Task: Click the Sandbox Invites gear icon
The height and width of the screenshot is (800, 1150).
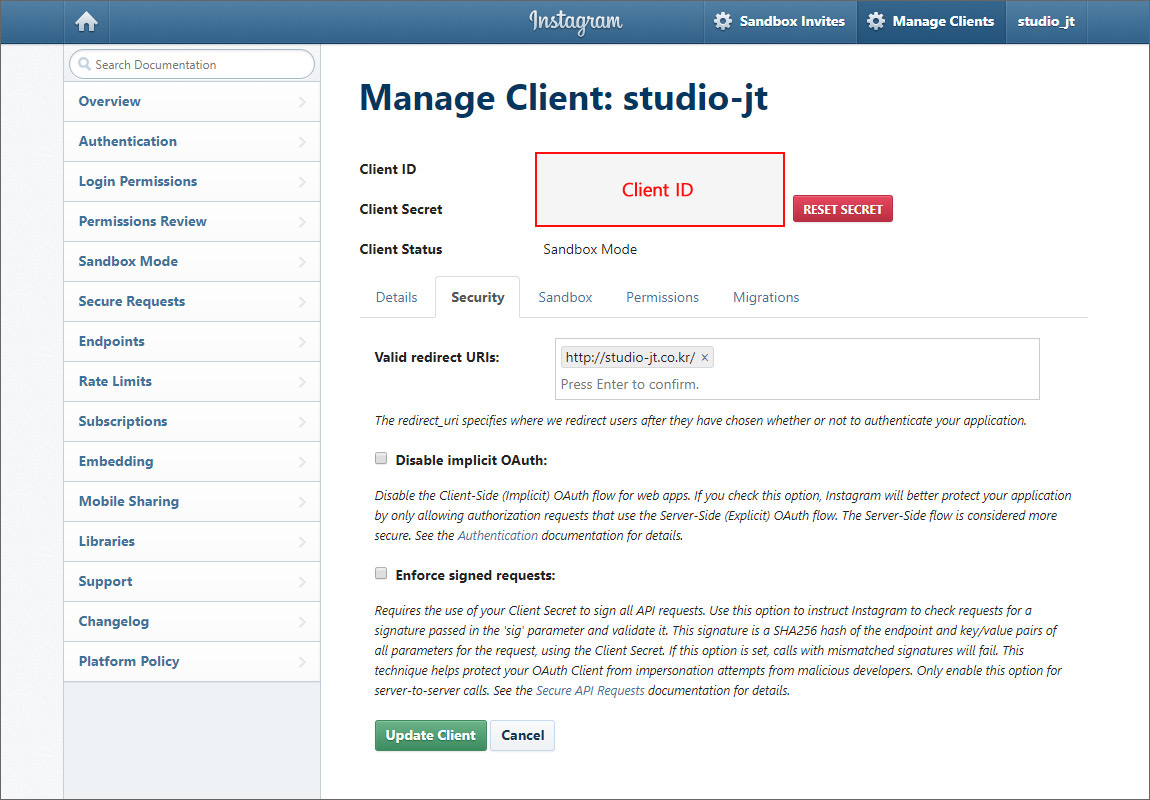Action: coord(723,21)
